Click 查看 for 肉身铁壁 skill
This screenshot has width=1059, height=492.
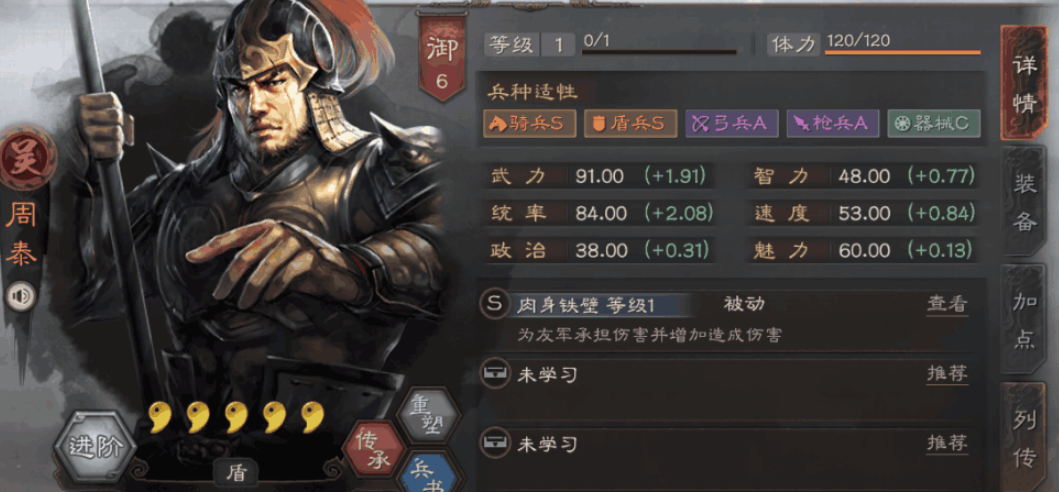947,305
